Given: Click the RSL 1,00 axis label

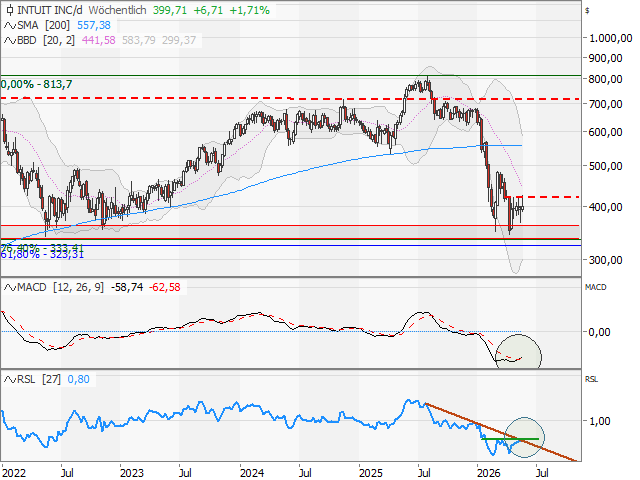Looking at the screenshot, I should pos(599,421).
